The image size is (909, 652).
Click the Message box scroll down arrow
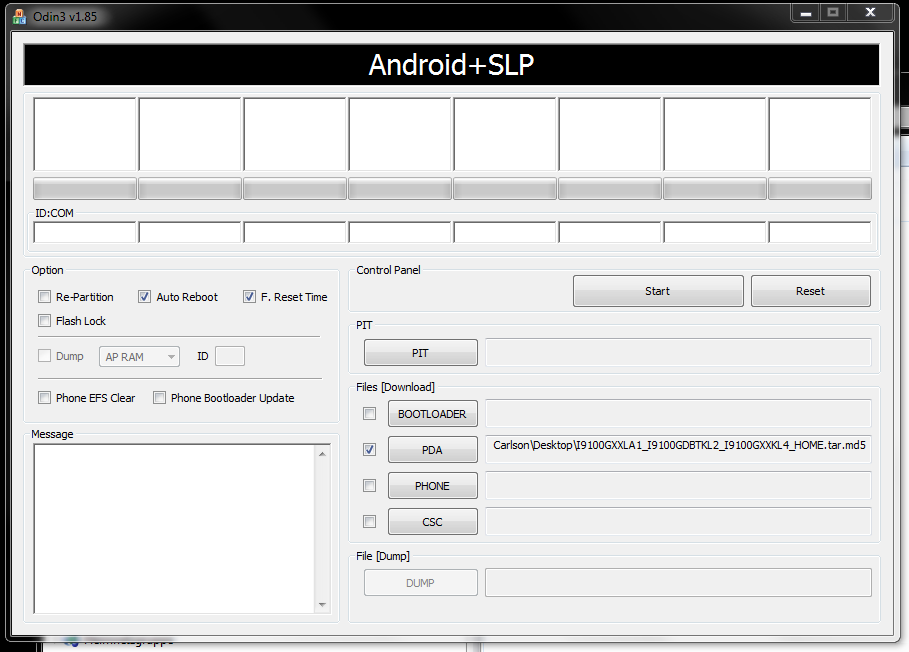tap(322, 605)
